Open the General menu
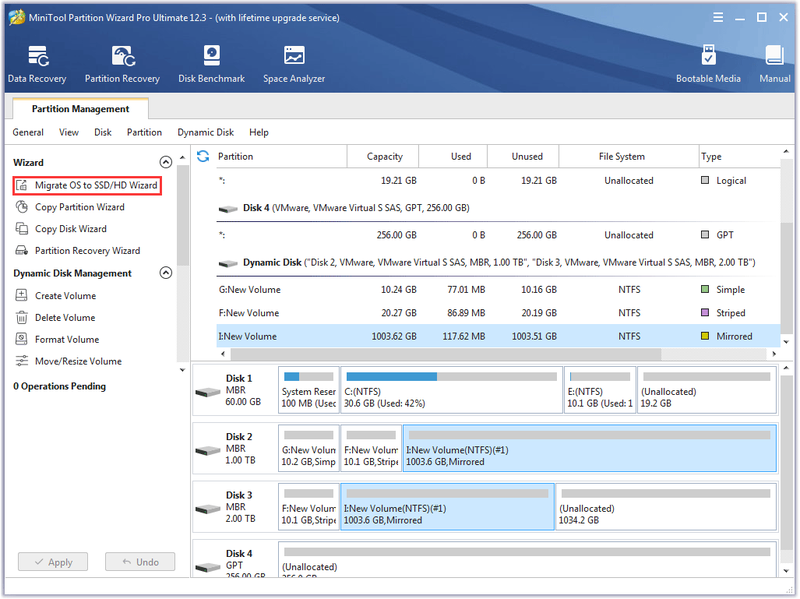This screenshot has width=800, height=599. (28, 132)
